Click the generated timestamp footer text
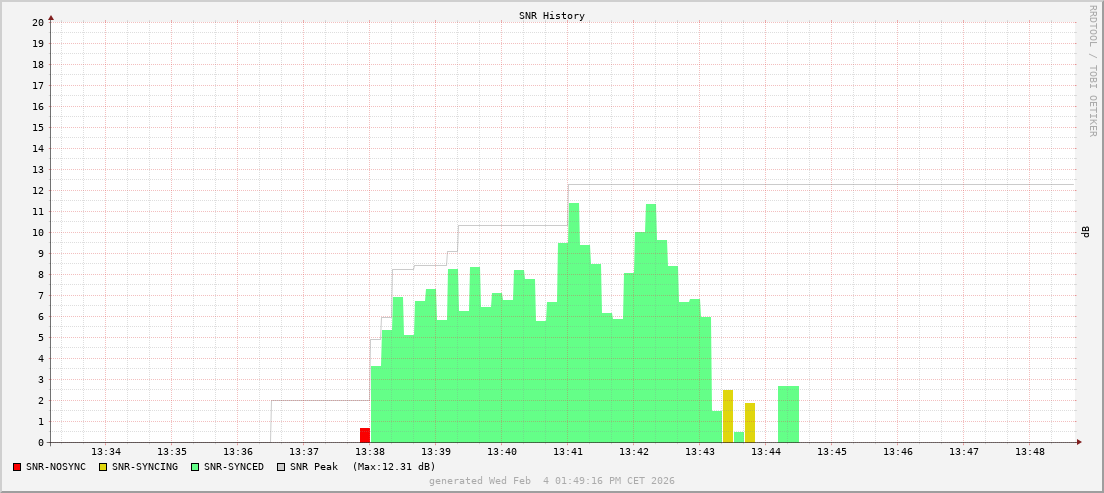Image resolution: width=1104 pixels, height=493 pixels. point(552,481)
